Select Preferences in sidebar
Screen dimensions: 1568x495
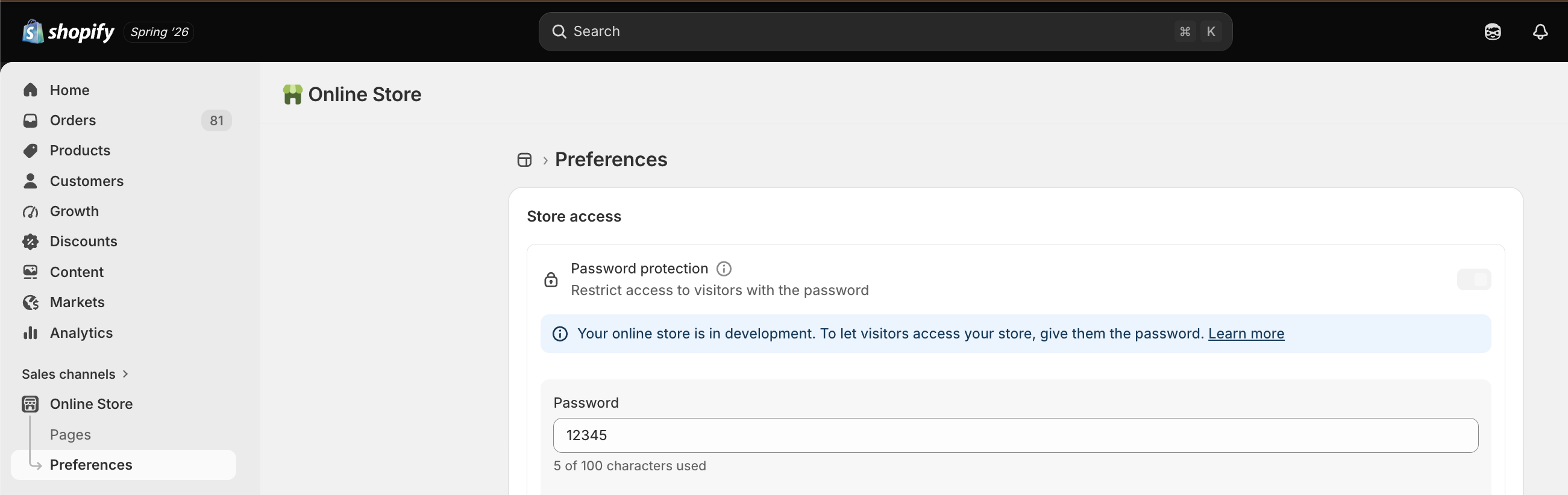(124, 465)
